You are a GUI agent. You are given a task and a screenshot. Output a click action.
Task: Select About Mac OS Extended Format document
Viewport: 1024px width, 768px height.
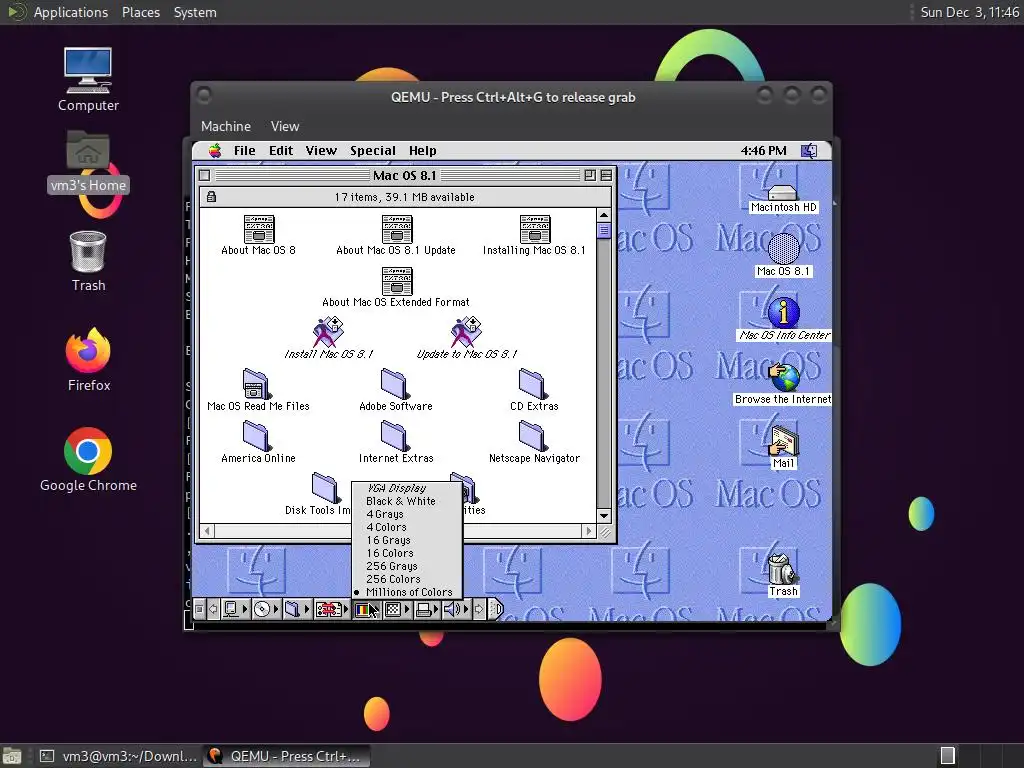pos(396,281)
